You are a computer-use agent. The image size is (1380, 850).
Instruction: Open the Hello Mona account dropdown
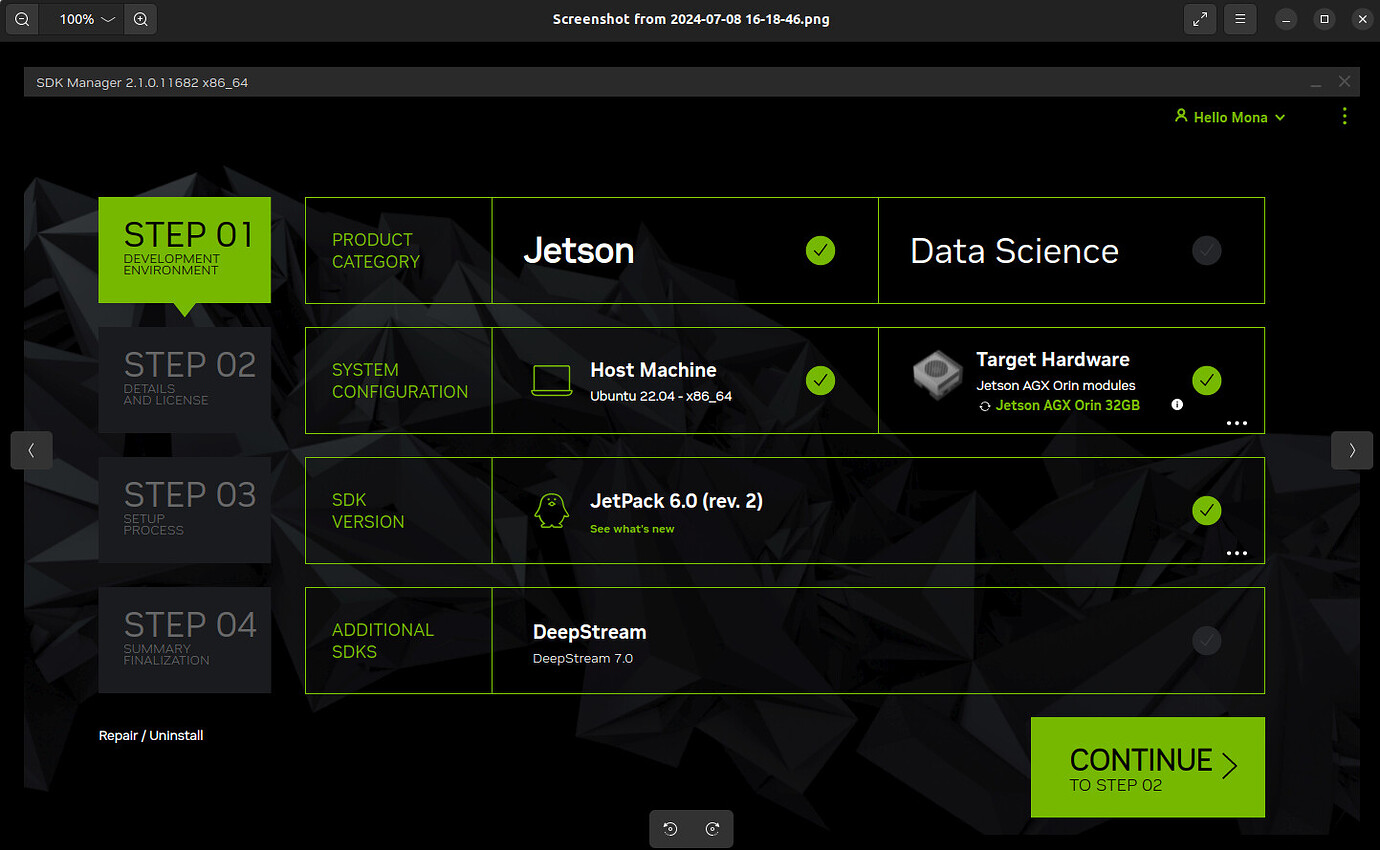[x=1230, y=117]
